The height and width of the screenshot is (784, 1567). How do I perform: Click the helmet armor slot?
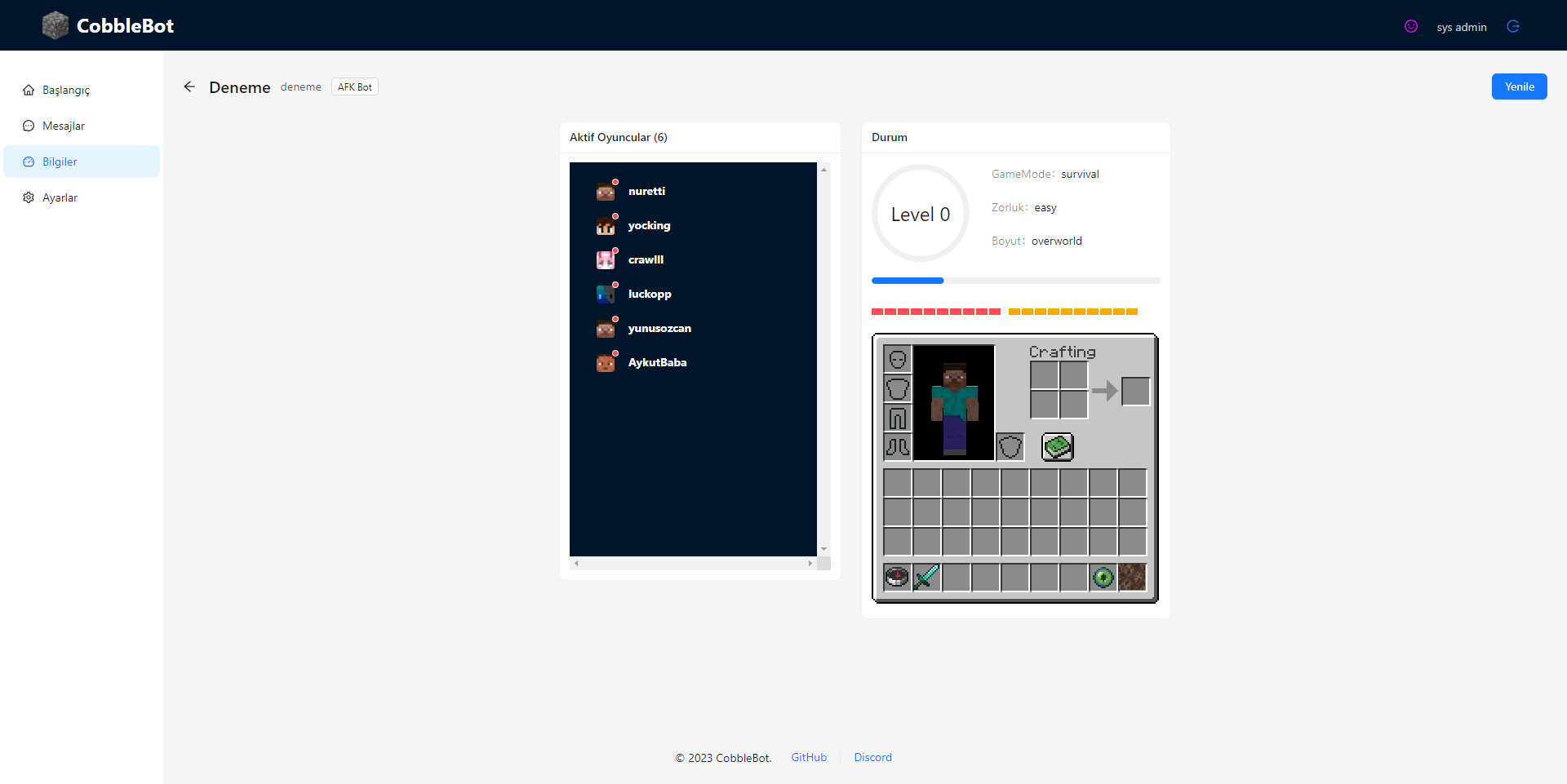click(898, 359)
